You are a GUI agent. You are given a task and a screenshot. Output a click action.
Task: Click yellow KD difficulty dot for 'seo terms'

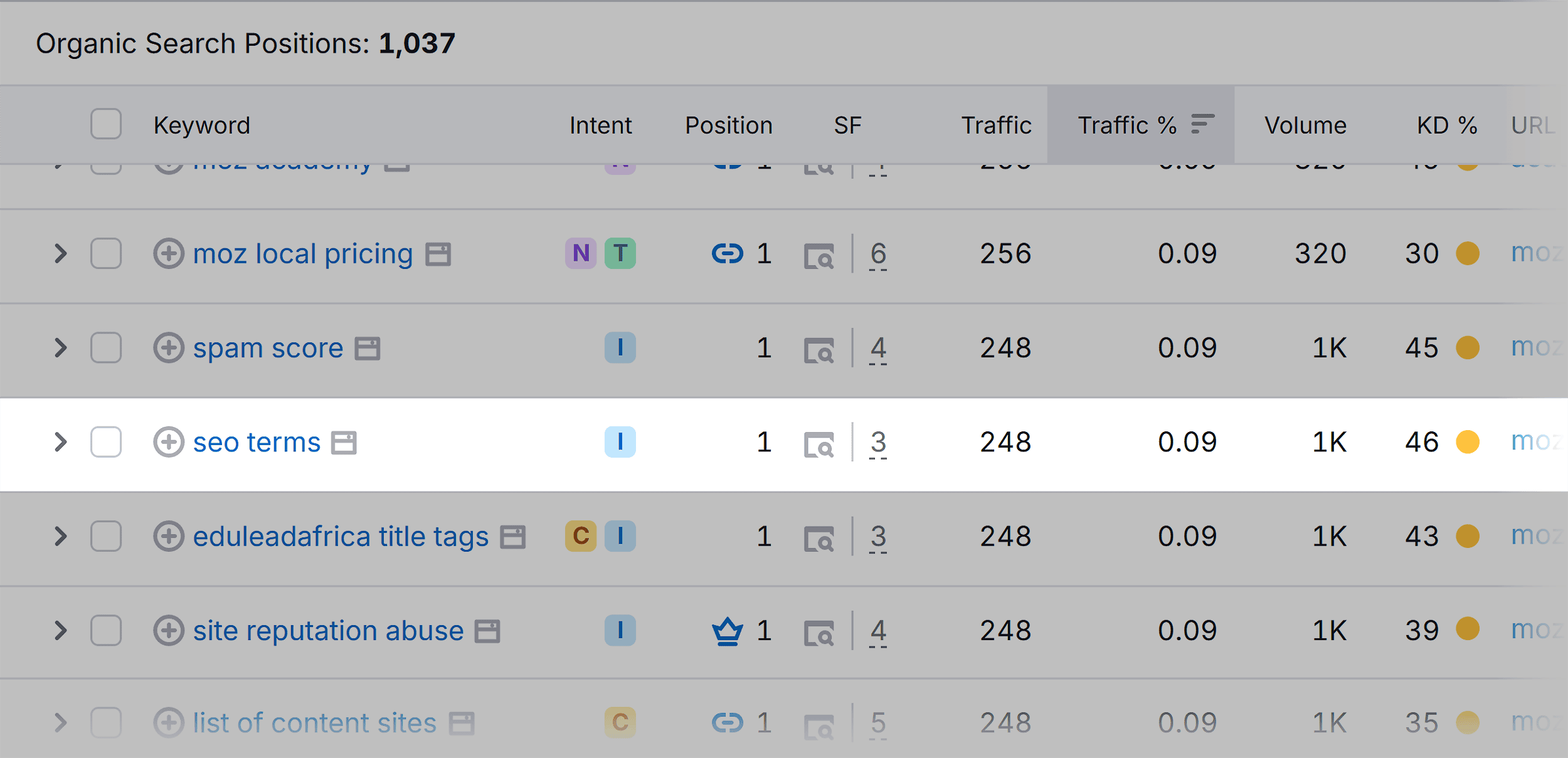[x=1468, y=442]
